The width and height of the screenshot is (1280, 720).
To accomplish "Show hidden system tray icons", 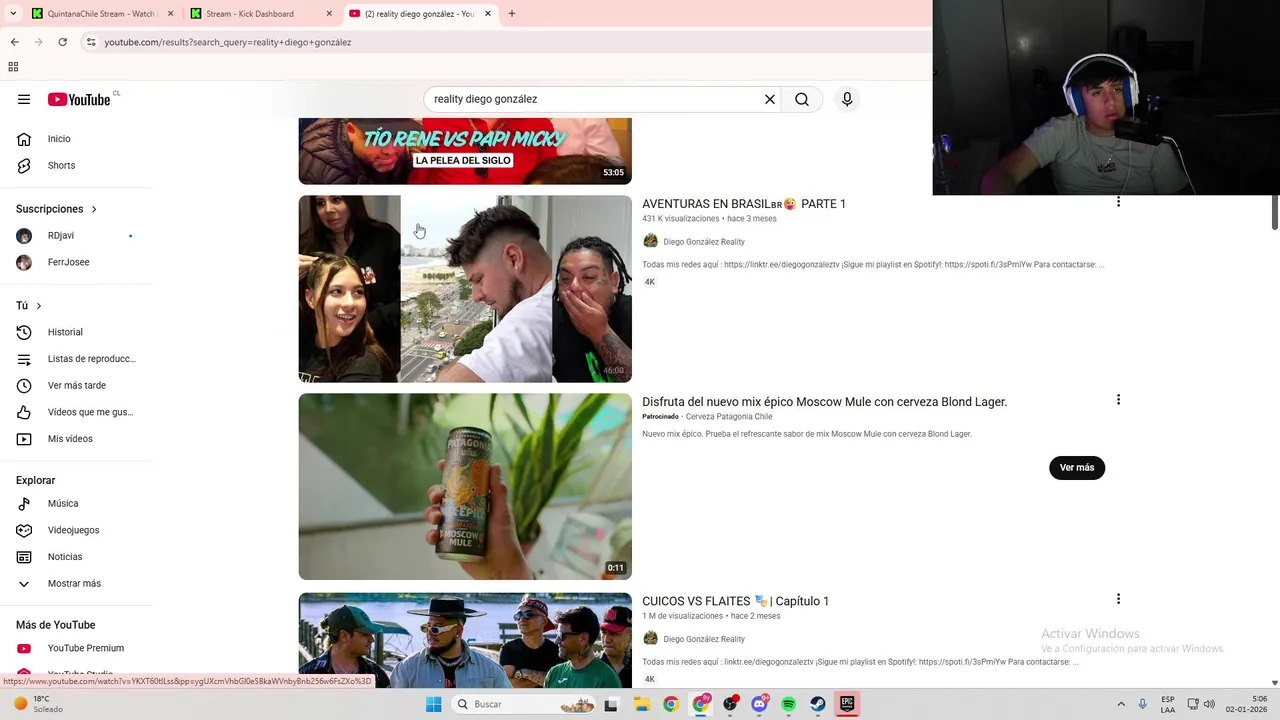I will click(1121, 704).
